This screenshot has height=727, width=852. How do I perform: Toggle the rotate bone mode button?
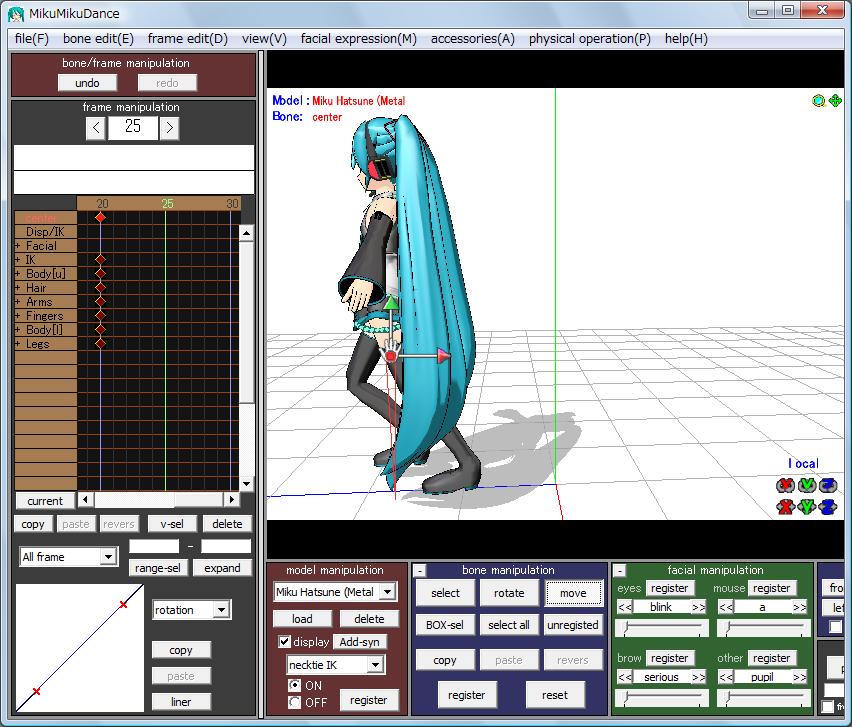(x=509, y=593)
